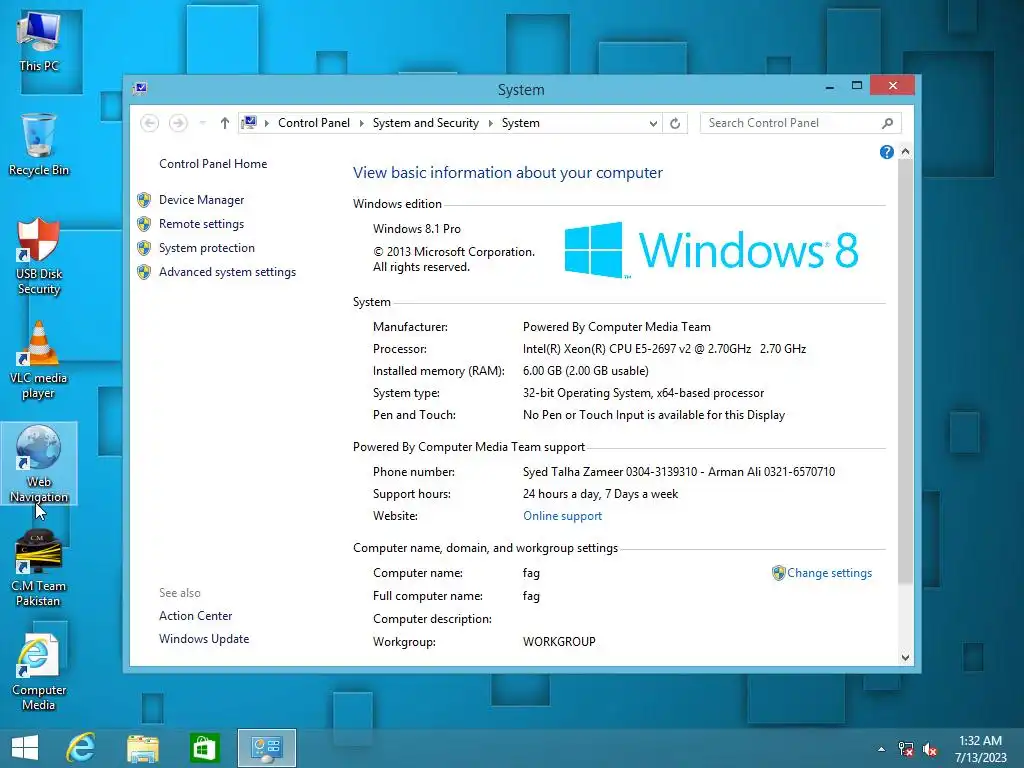Click shield icon beside System protection
Viewport: 1024px width, 768px height.
144,248
